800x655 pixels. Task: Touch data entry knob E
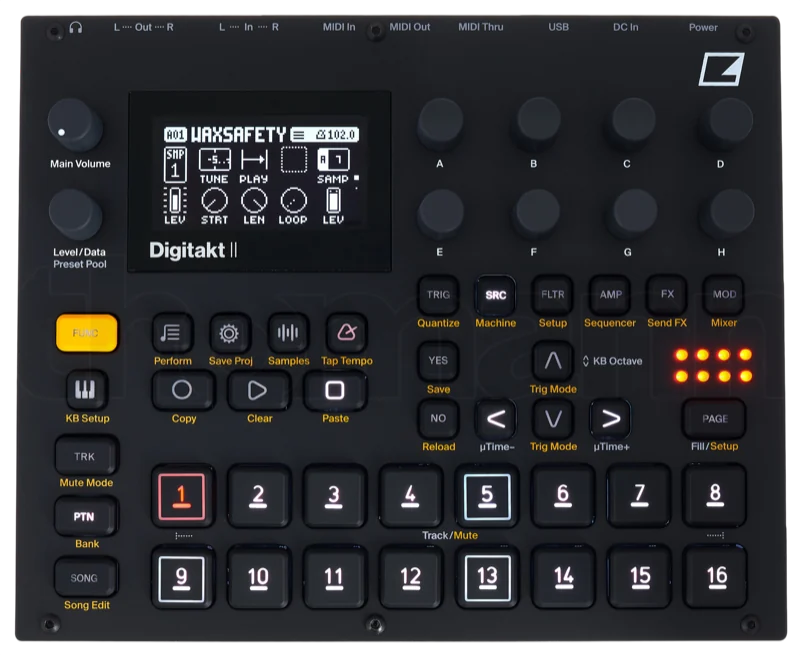440,213
